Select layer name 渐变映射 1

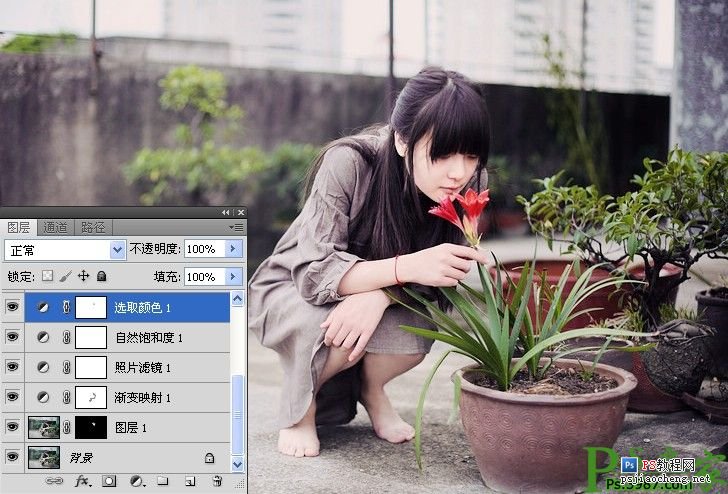tap(143, 397)
